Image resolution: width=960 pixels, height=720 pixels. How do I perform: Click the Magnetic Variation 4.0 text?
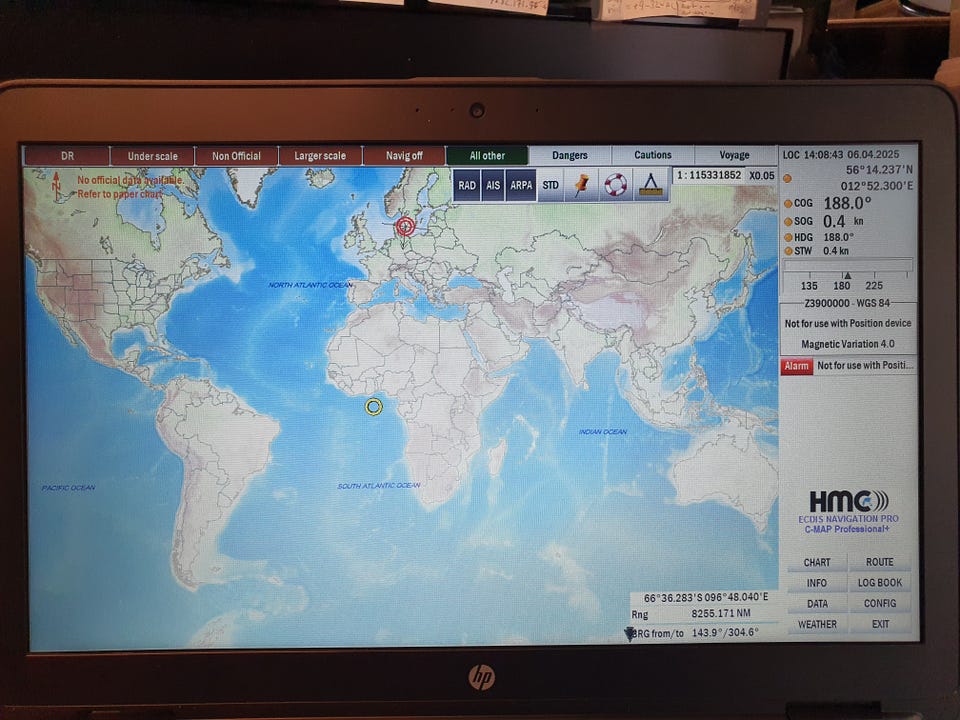coord(847,344)
